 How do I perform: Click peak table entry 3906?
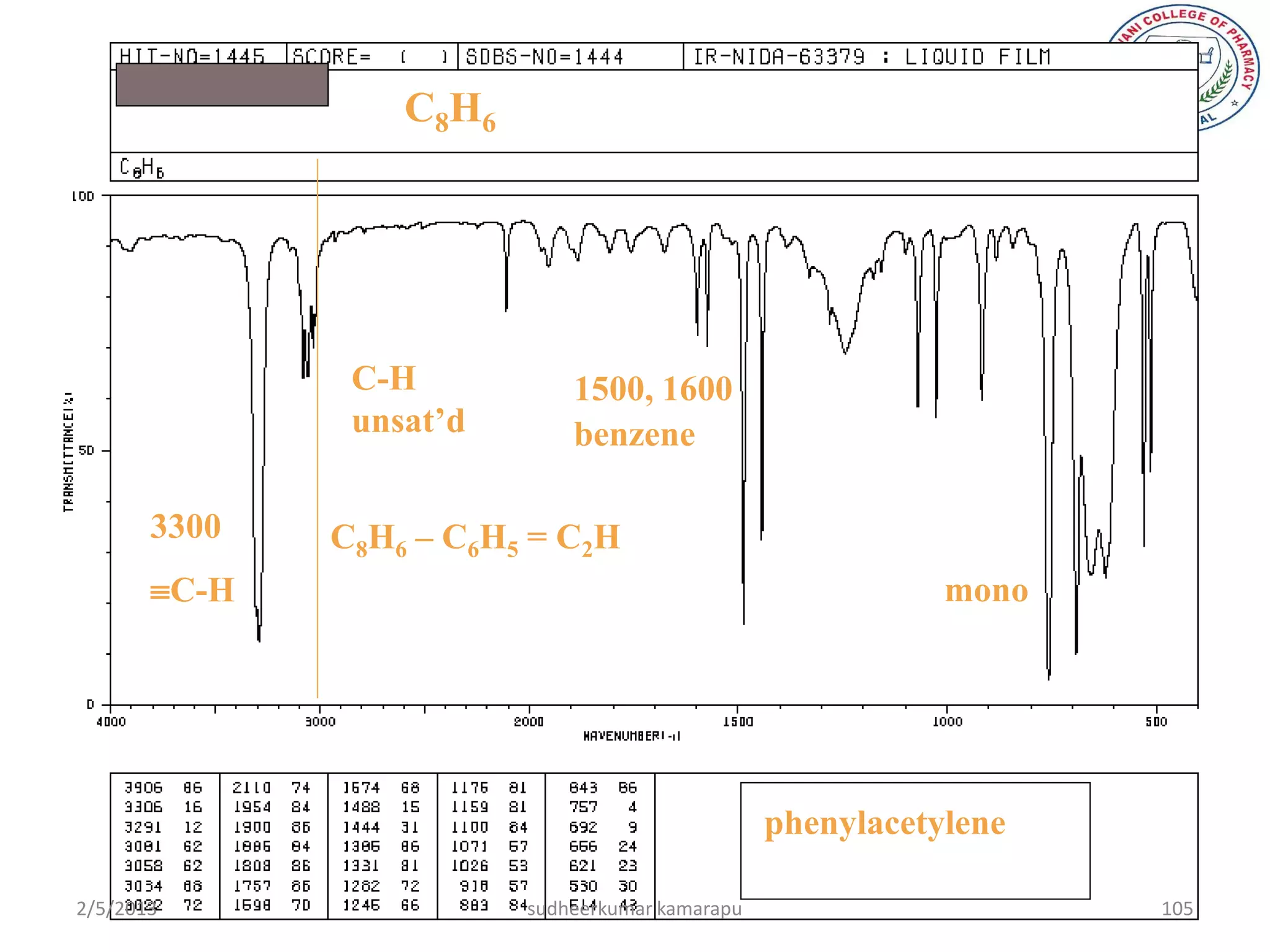click(x=143, y=788)
